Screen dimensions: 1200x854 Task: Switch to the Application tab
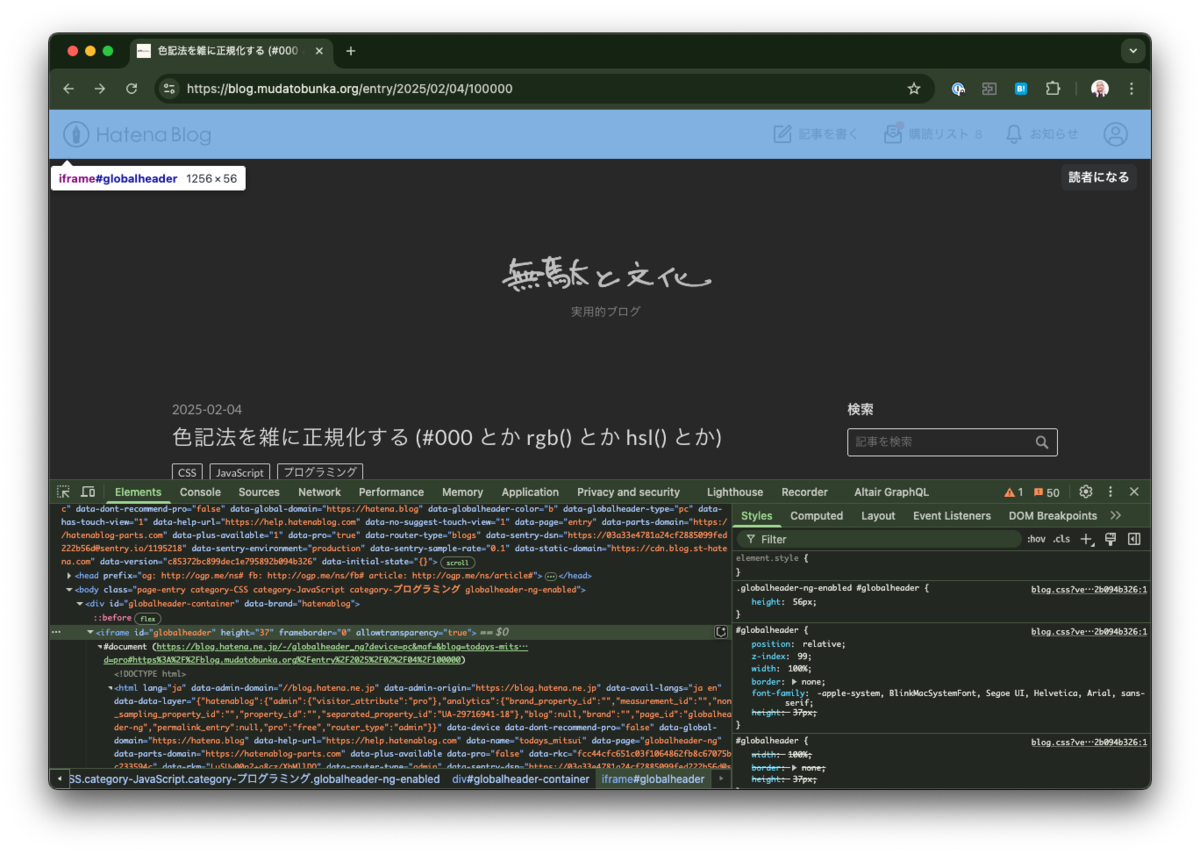click(530, 492)
